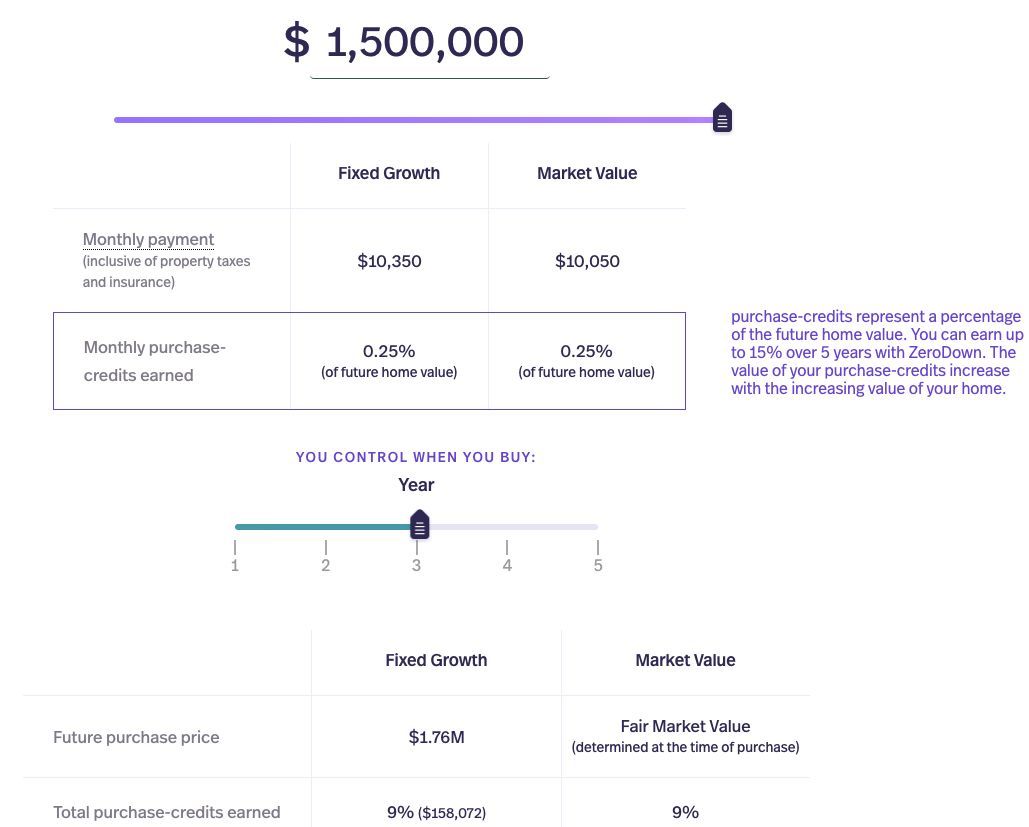Click the 9% ($158,072) purchase-credits value
Screen dimensions: 1029x827
pos(436,812)
